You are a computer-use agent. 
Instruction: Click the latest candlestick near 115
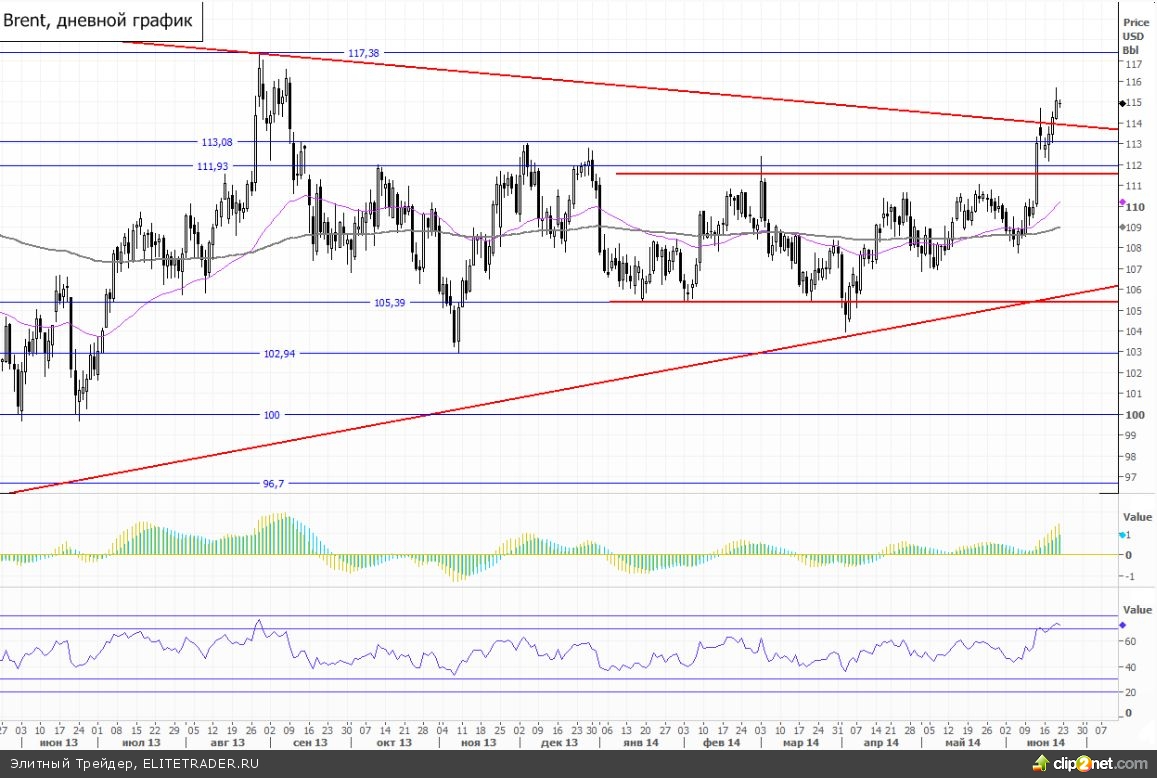tap(1058, 103)
